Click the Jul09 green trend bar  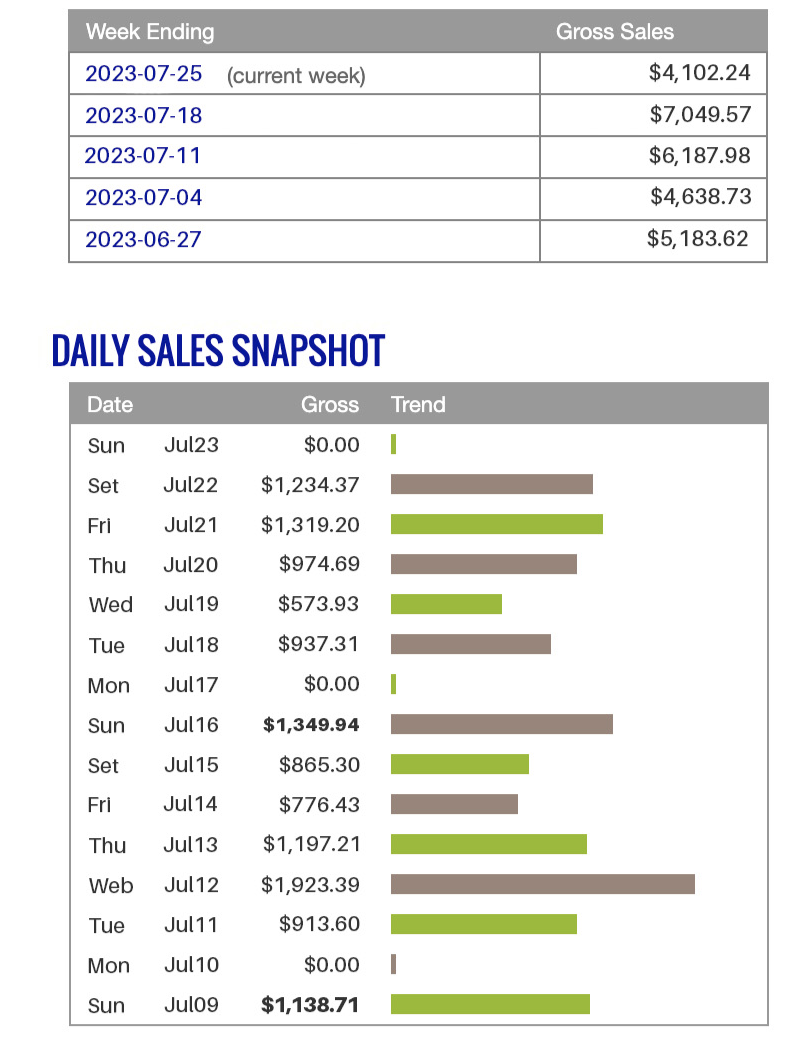pyautogui.click(x=490, y=1004)
